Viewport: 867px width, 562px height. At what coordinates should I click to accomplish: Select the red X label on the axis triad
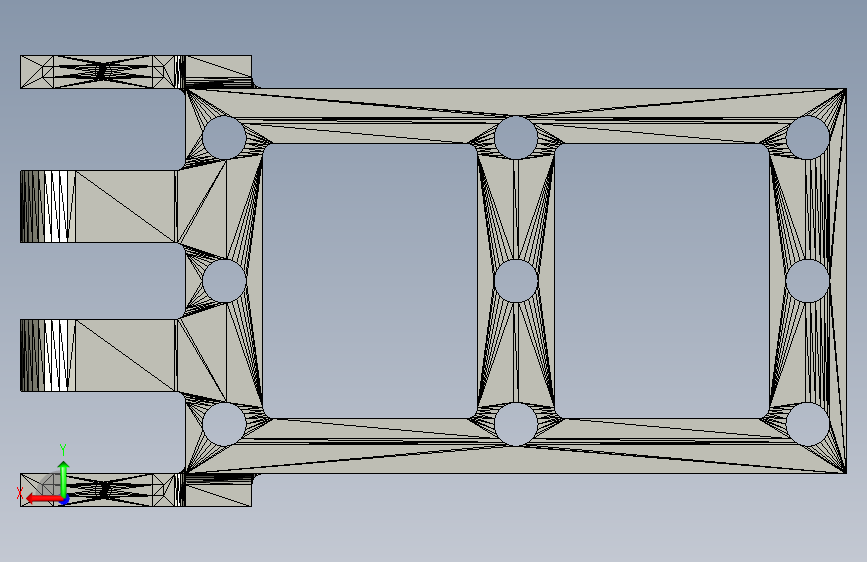click(20, 493)
